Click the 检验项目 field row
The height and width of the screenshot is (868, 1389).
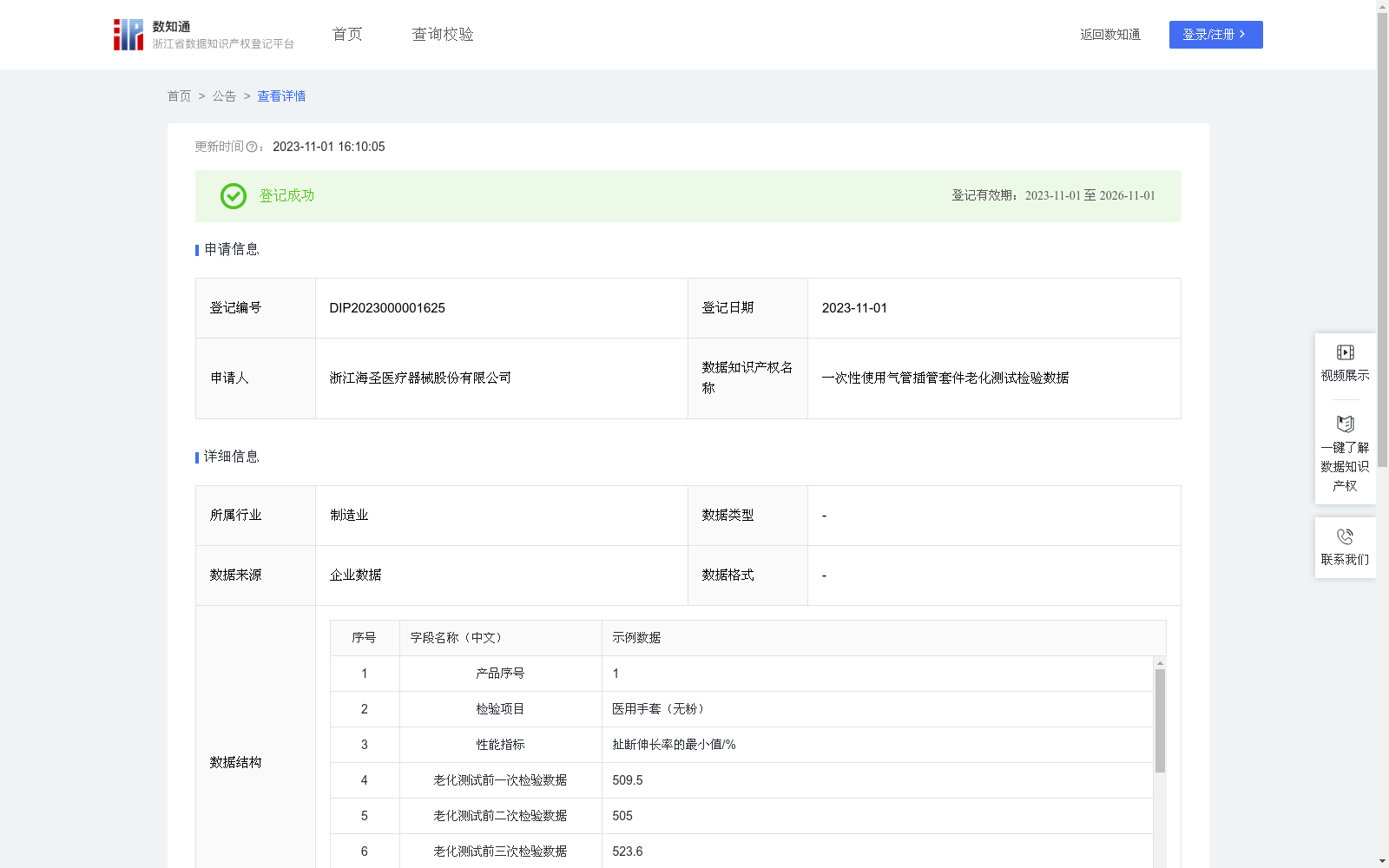click(742, 709)
